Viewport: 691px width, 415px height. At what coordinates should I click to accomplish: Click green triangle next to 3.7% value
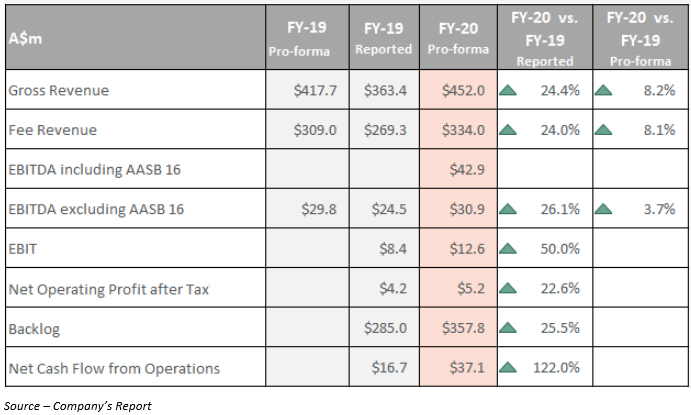tap(603, 209)
